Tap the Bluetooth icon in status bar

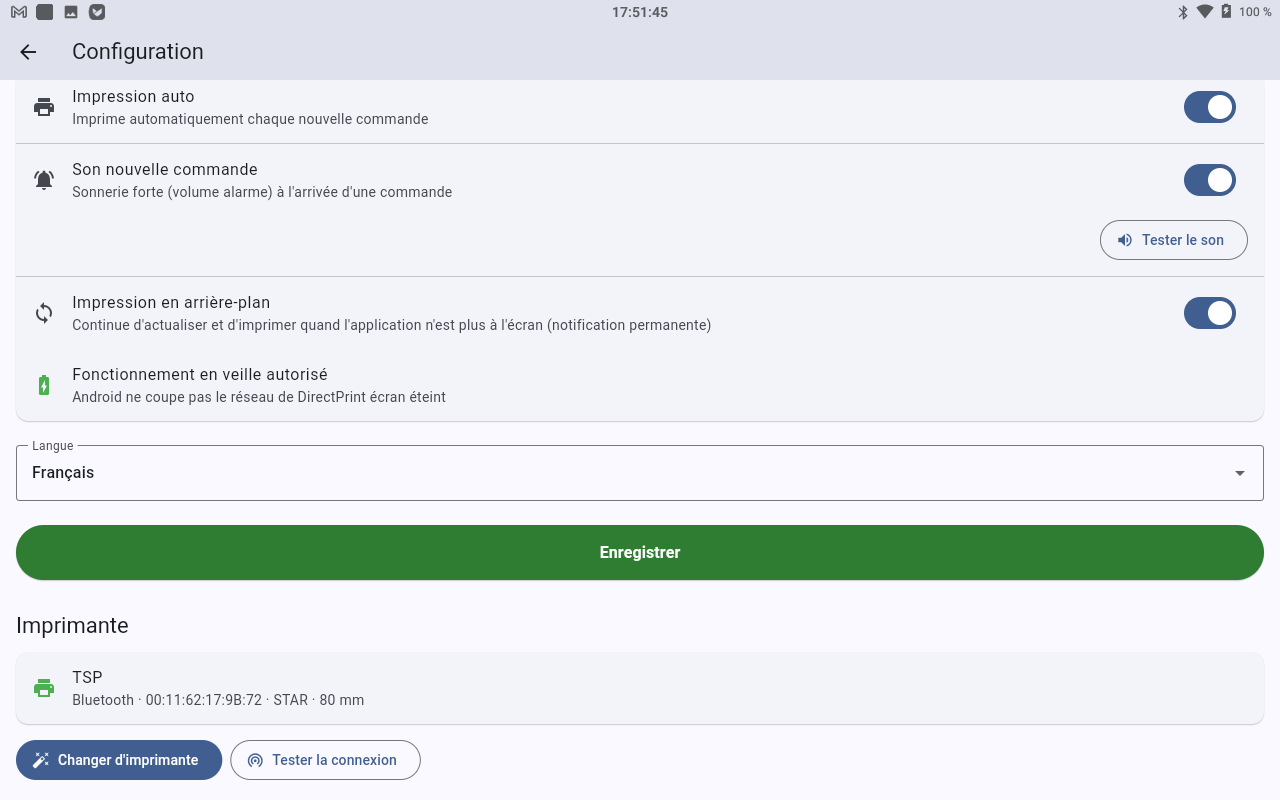point(1182,12)
